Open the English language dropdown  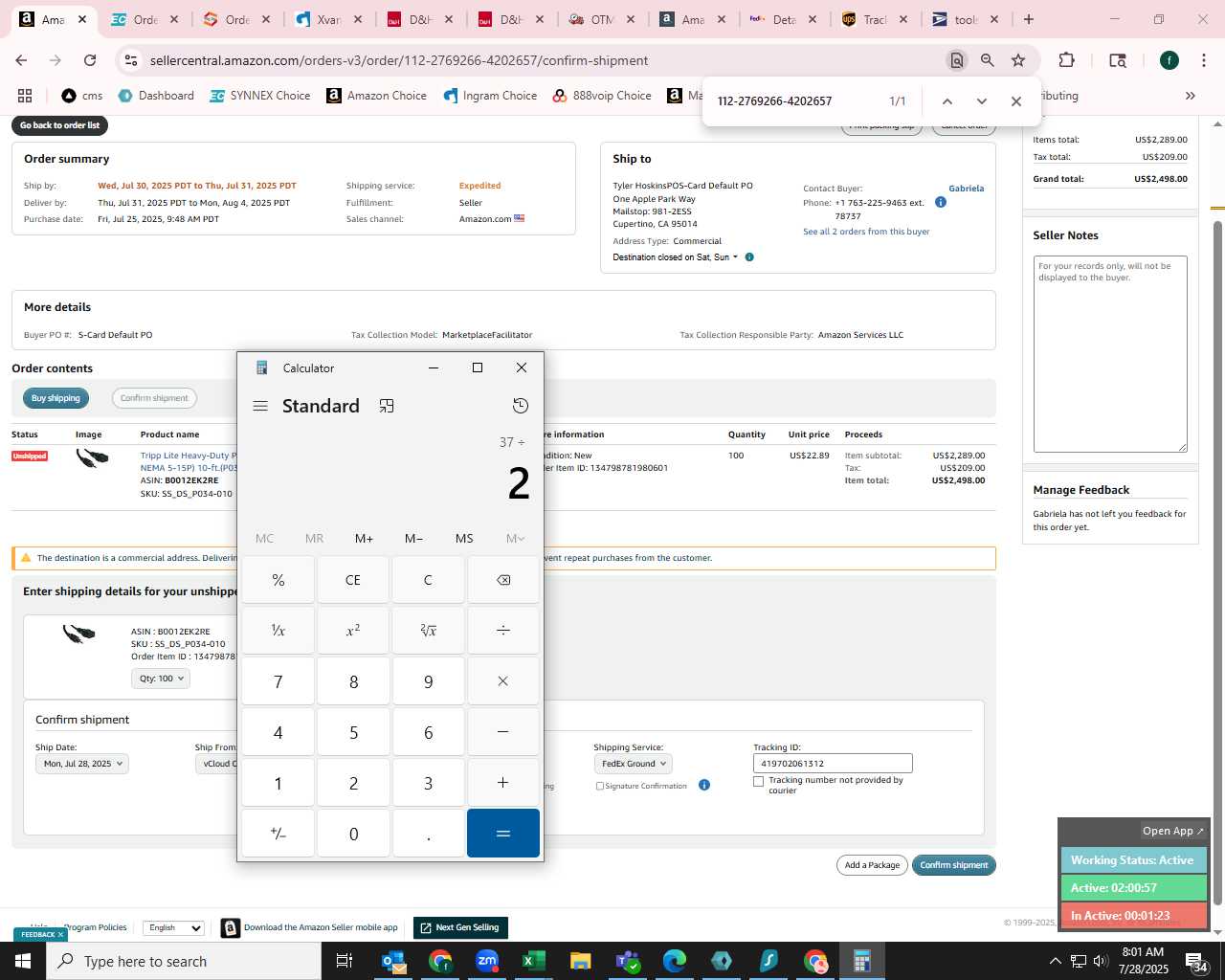pyautogui.click(x=173, y=927)
